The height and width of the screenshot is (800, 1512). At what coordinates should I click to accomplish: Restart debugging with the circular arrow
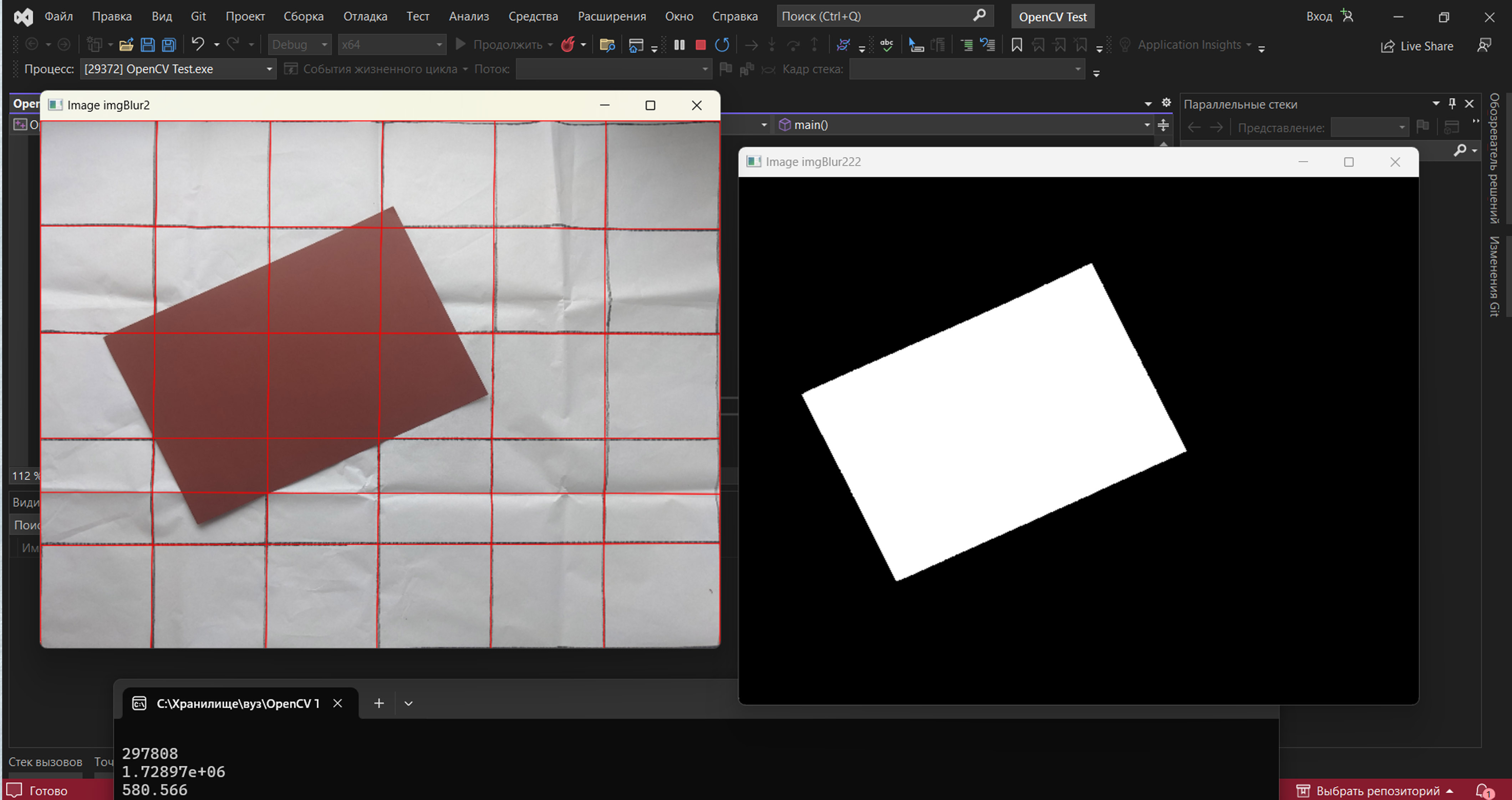click(x=723, y=45)
